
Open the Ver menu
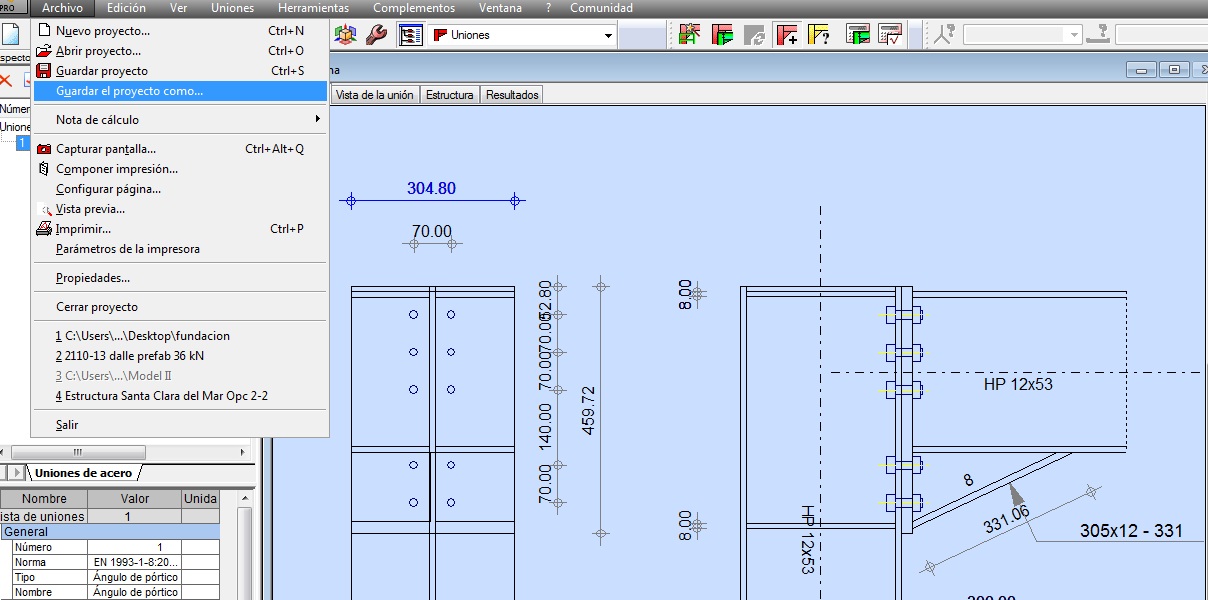[x=179, y=8]
